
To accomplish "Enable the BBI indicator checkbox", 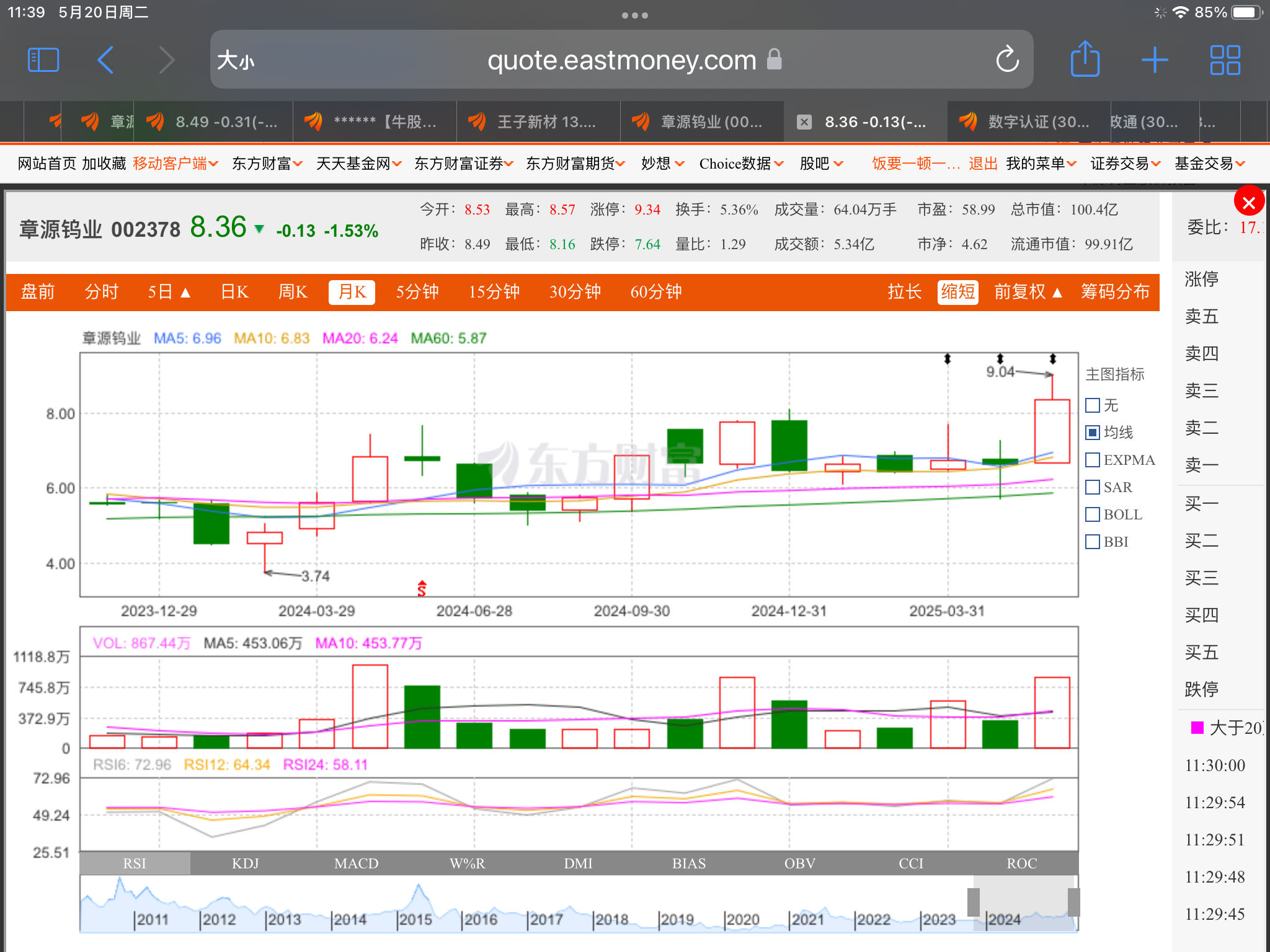I will point(1093,542).
